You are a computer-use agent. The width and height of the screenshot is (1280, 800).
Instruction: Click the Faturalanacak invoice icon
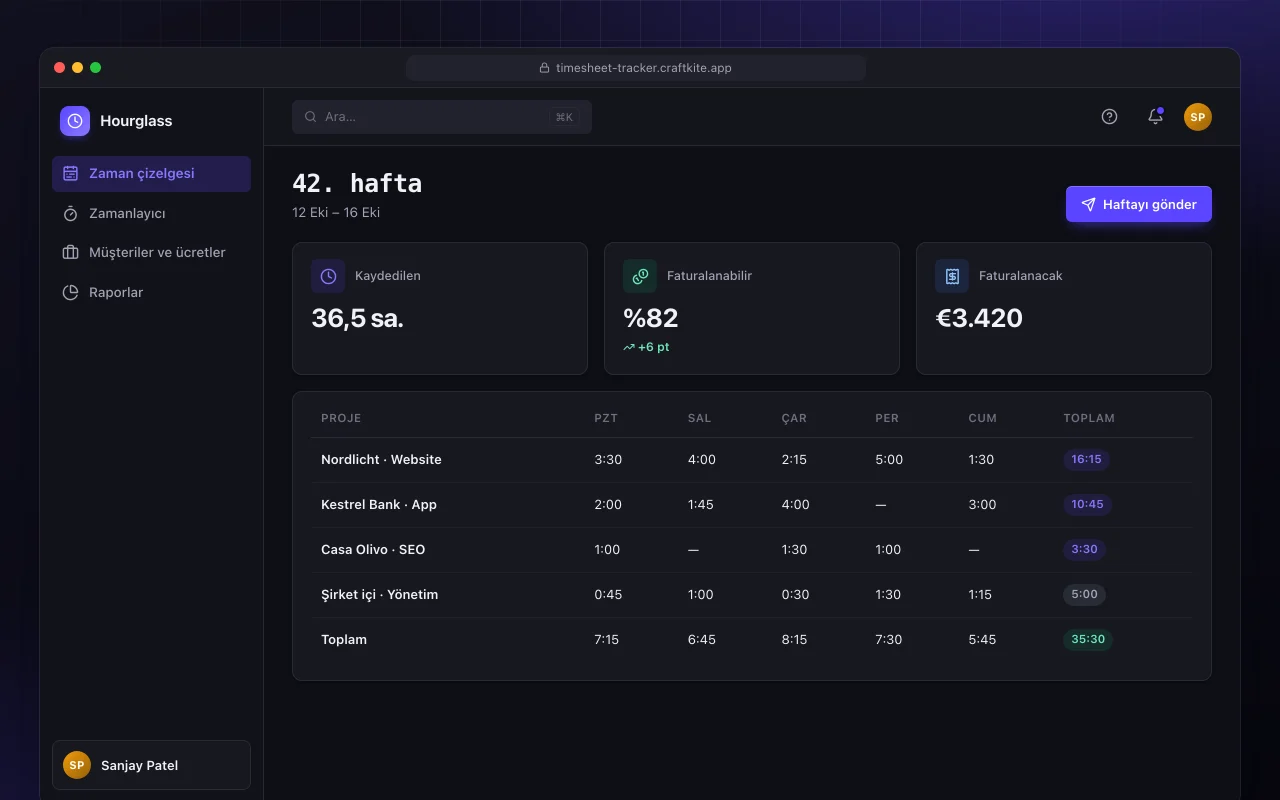click(x=952, y=276)
